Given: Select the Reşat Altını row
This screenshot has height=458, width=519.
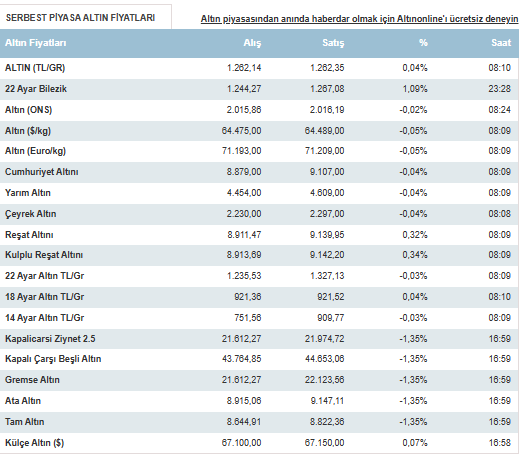Looking at the screenshot, I should click(x=259, y=235).
